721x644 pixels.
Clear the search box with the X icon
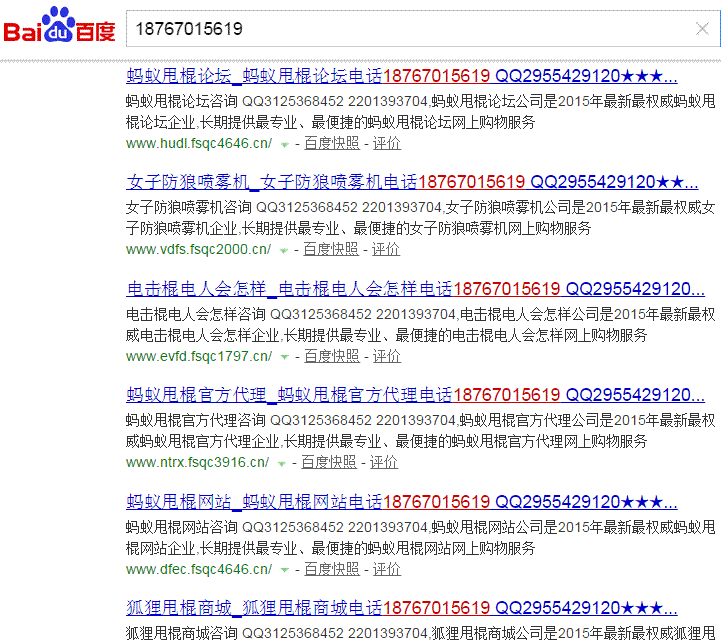(702, 29)
